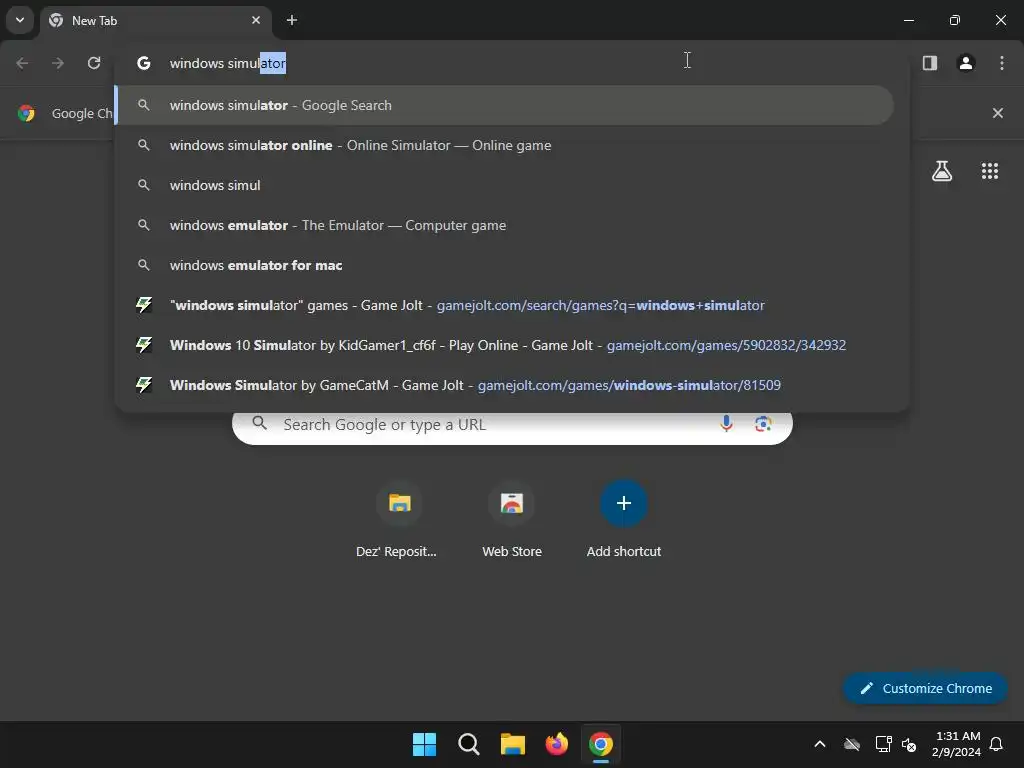Launch Firefox from the taskbar
Viewport: 1024px width, 768px height.
click(556, 744)
